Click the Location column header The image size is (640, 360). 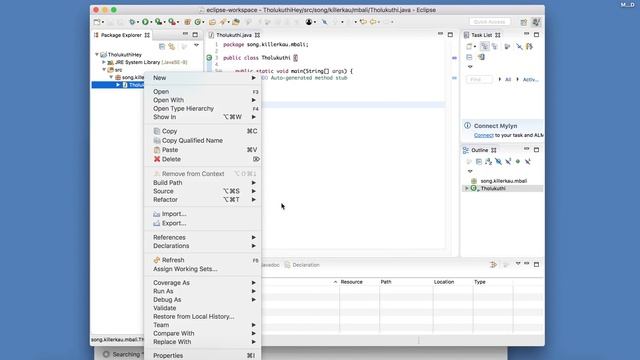click(x=444, y=282)
